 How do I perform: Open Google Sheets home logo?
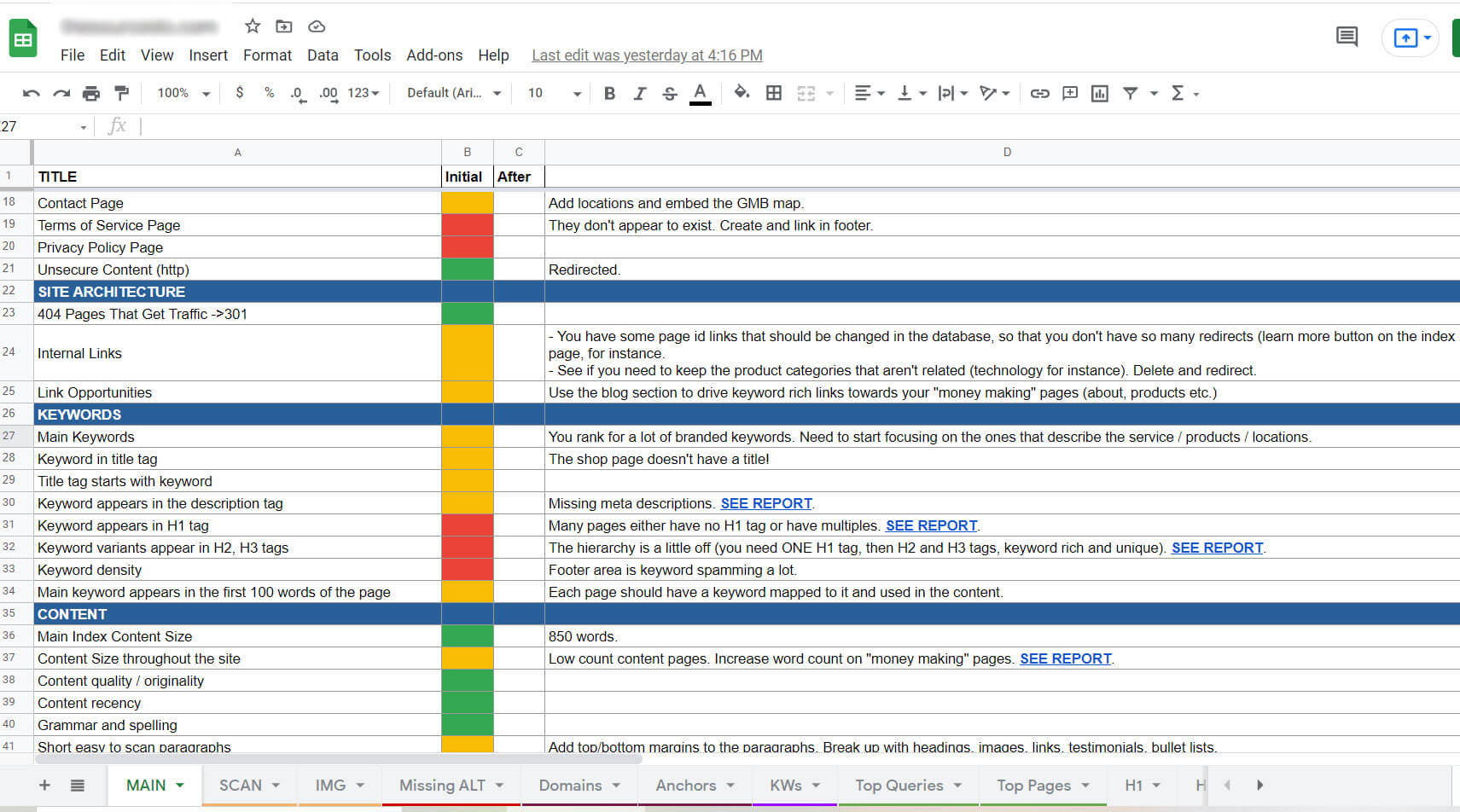pos(23,38)
